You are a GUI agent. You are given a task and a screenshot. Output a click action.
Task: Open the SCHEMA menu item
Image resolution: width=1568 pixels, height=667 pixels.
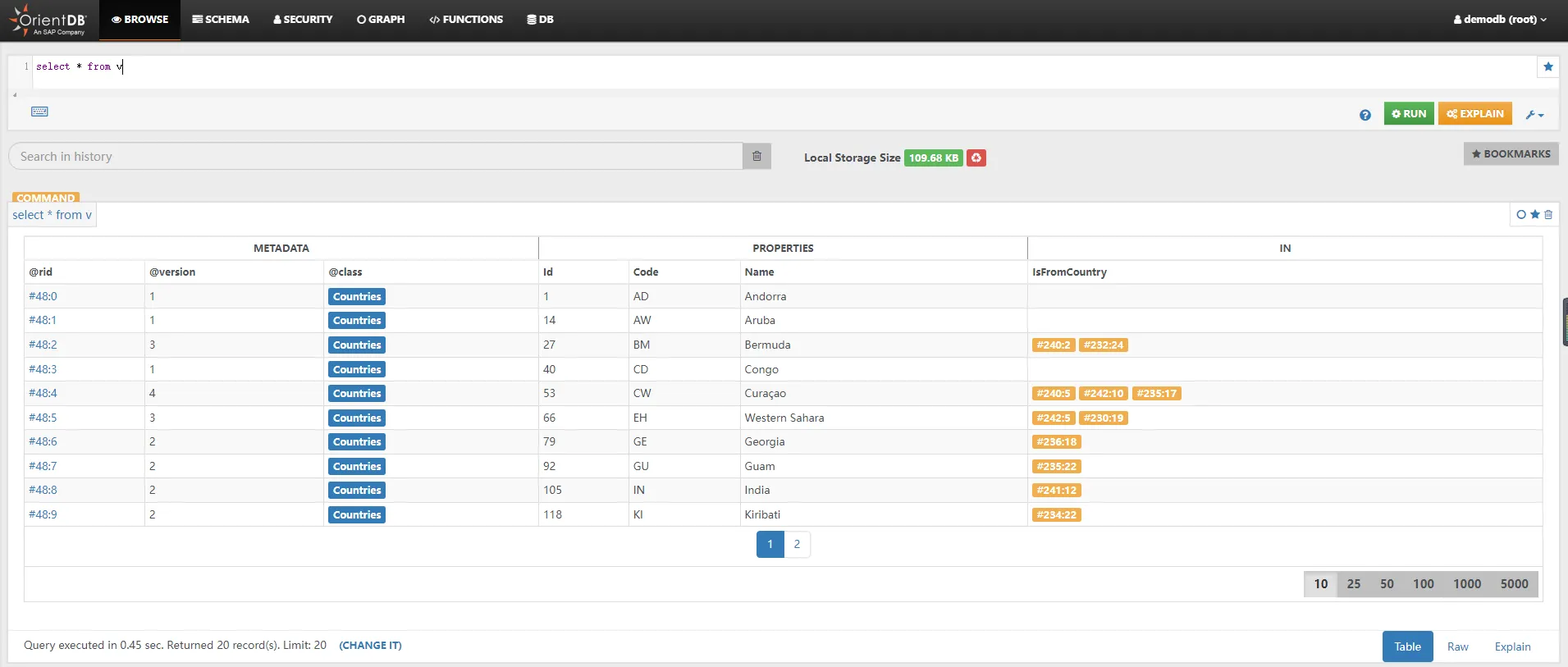[x=221, y=20]
